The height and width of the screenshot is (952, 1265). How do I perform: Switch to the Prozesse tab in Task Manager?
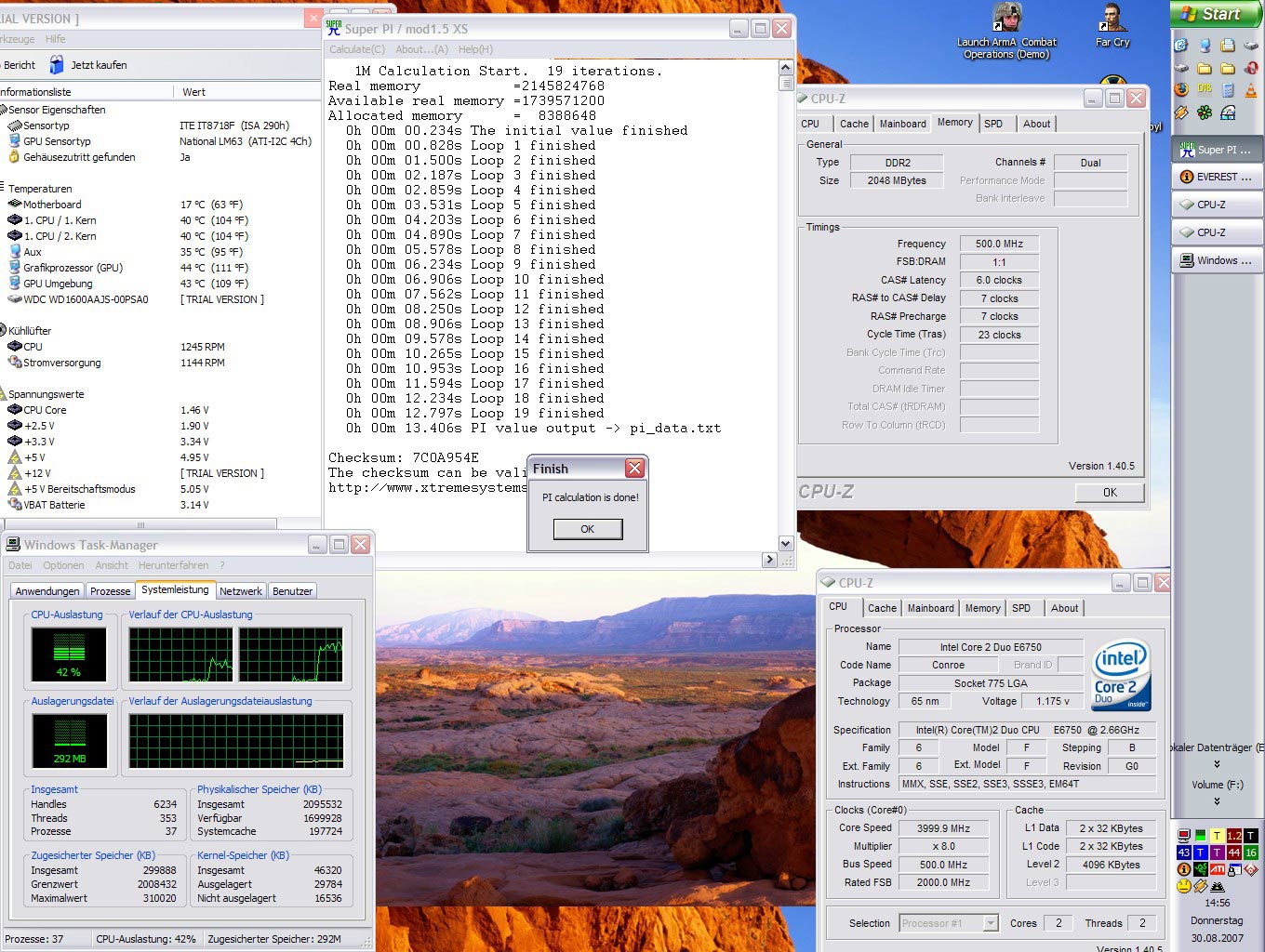click(x=111, y=591)
